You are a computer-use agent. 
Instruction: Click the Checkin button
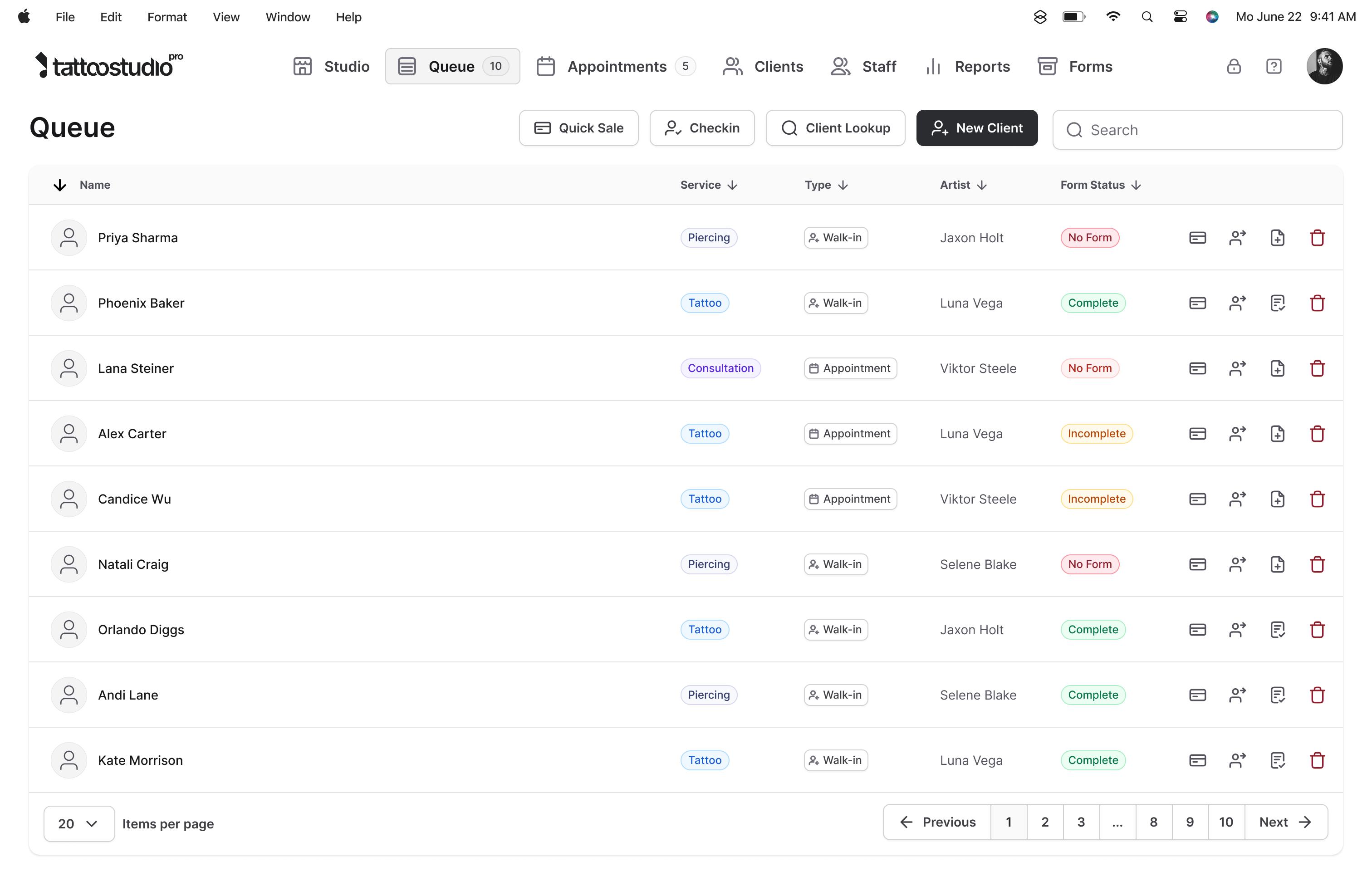701,128
